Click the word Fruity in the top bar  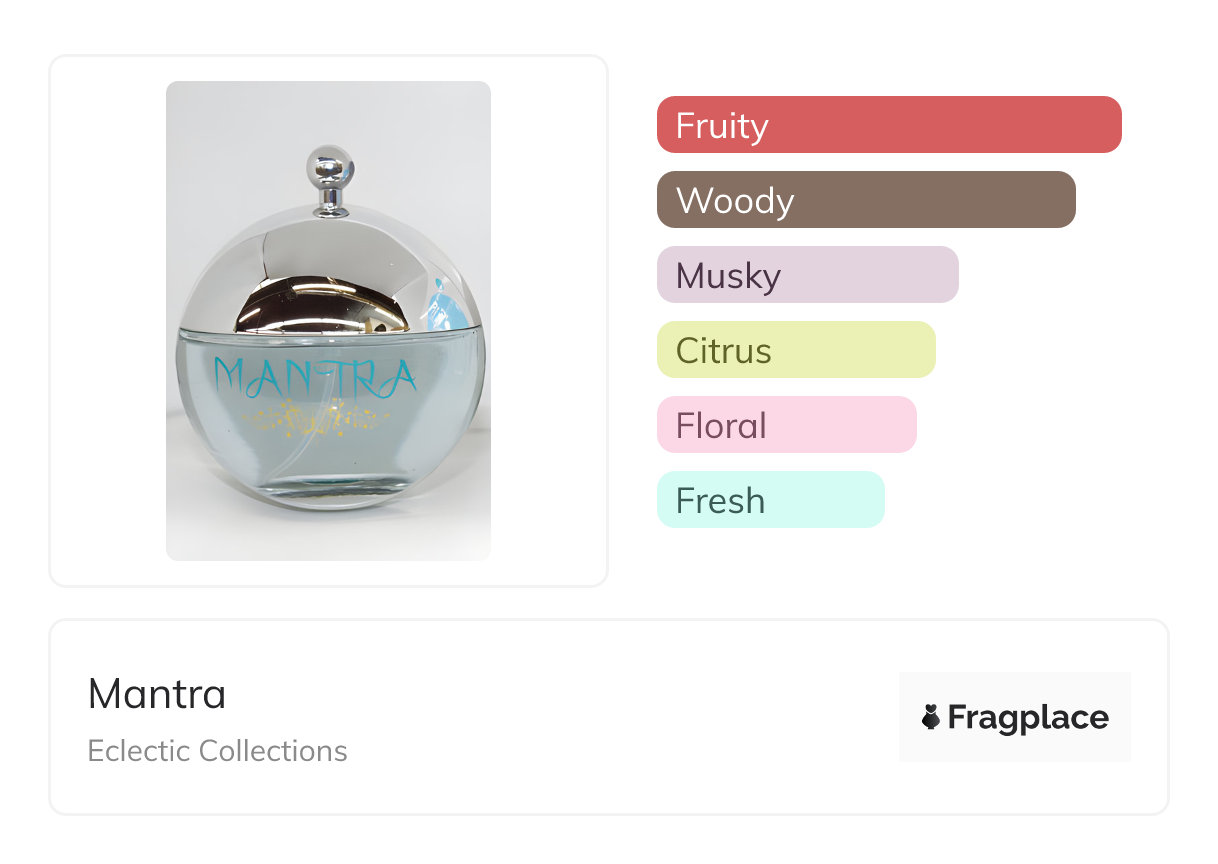click(722, 126)
